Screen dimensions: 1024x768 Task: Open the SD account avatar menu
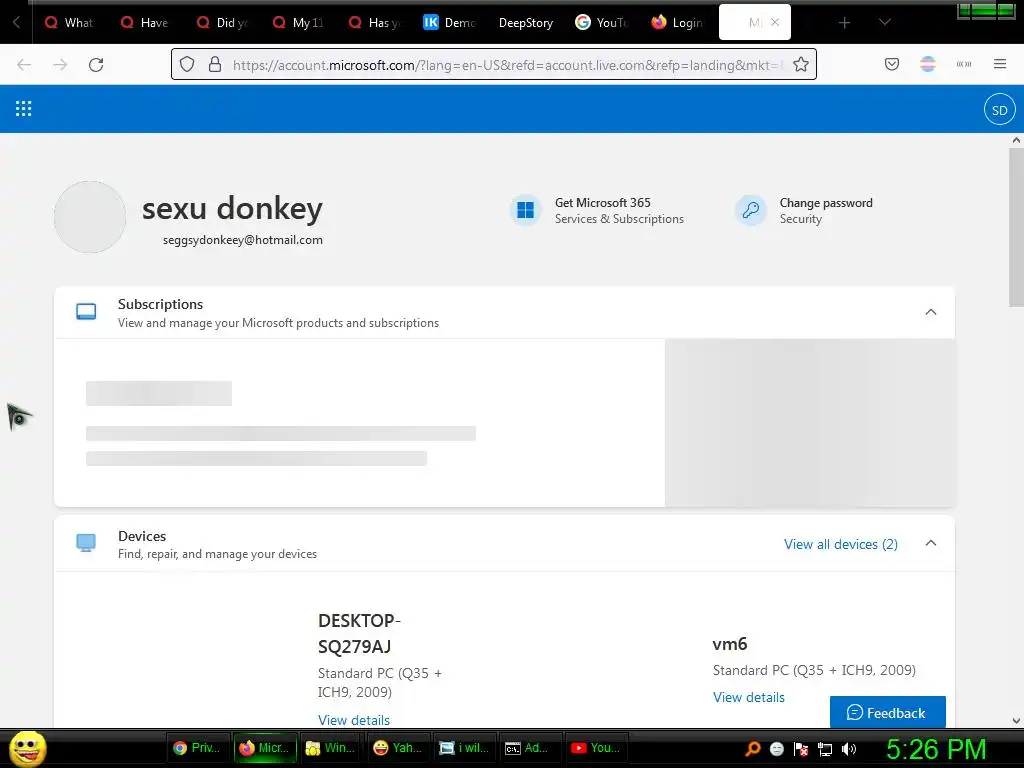[x=999, y=110]
